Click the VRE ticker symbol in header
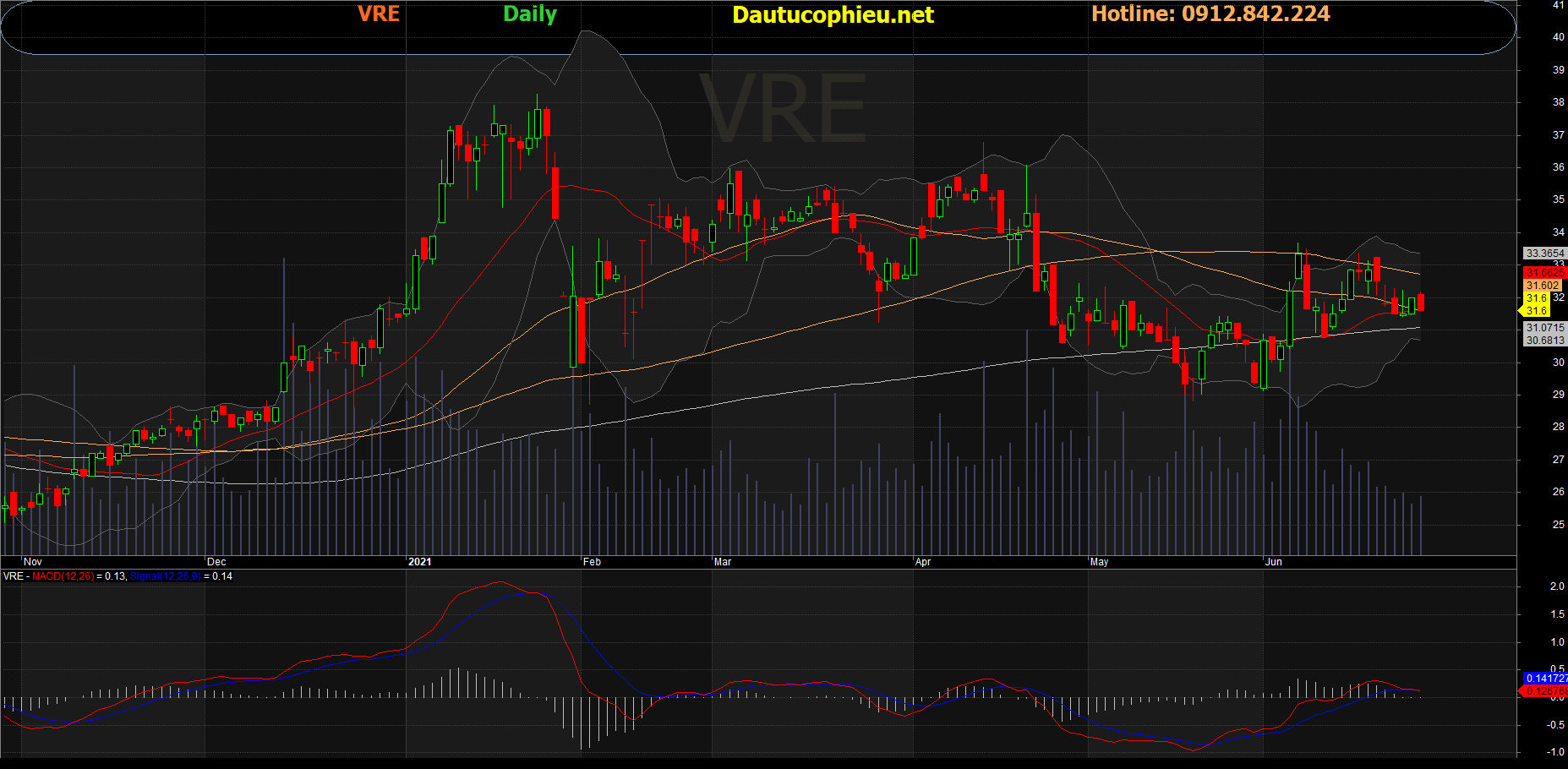Screen dimensions: 1568x769 [x=378, y=14]
